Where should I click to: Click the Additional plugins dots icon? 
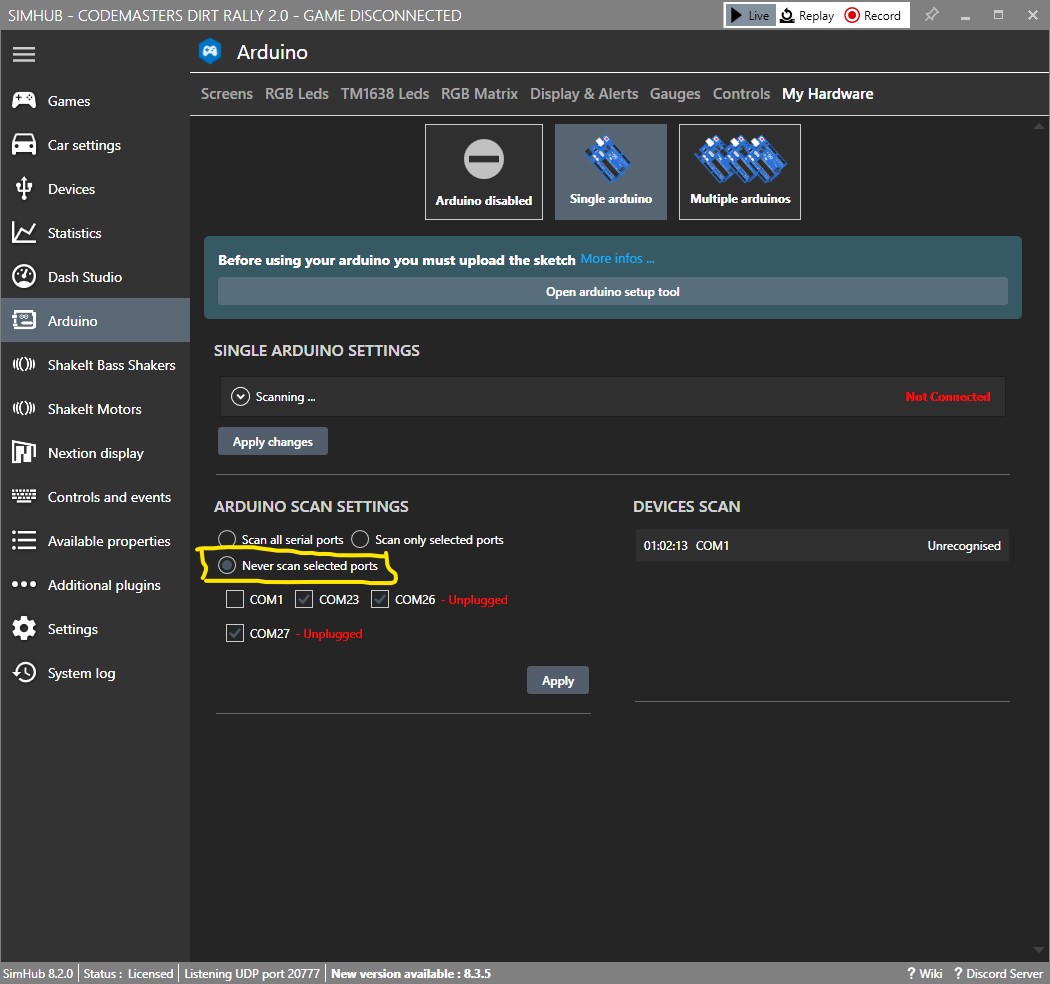tap(24, 584)
